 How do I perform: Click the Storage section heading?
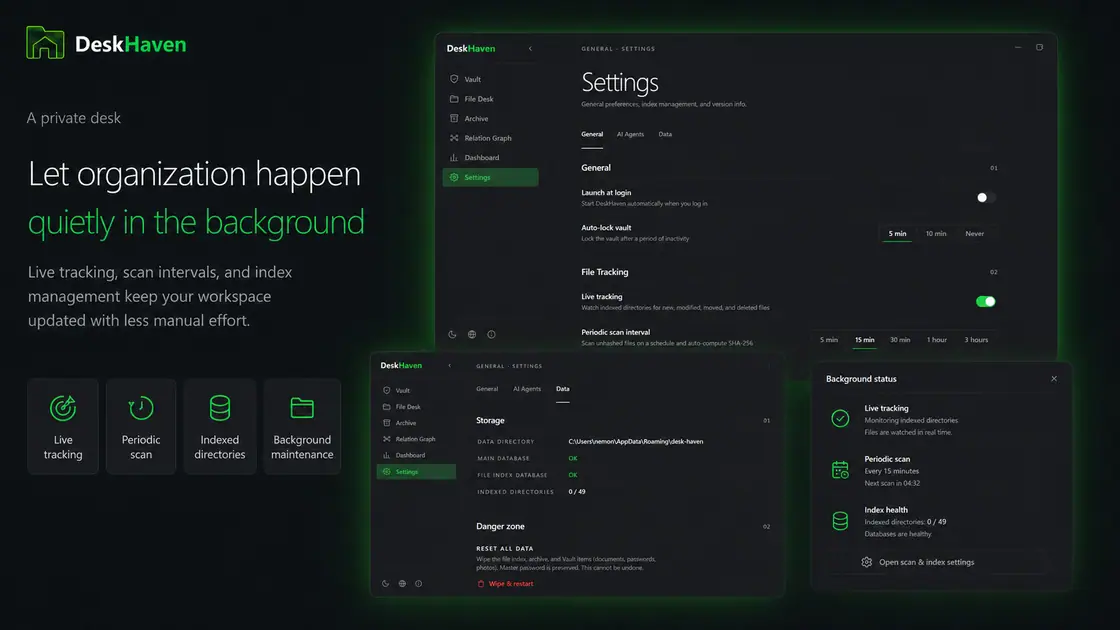click(490, 421)
